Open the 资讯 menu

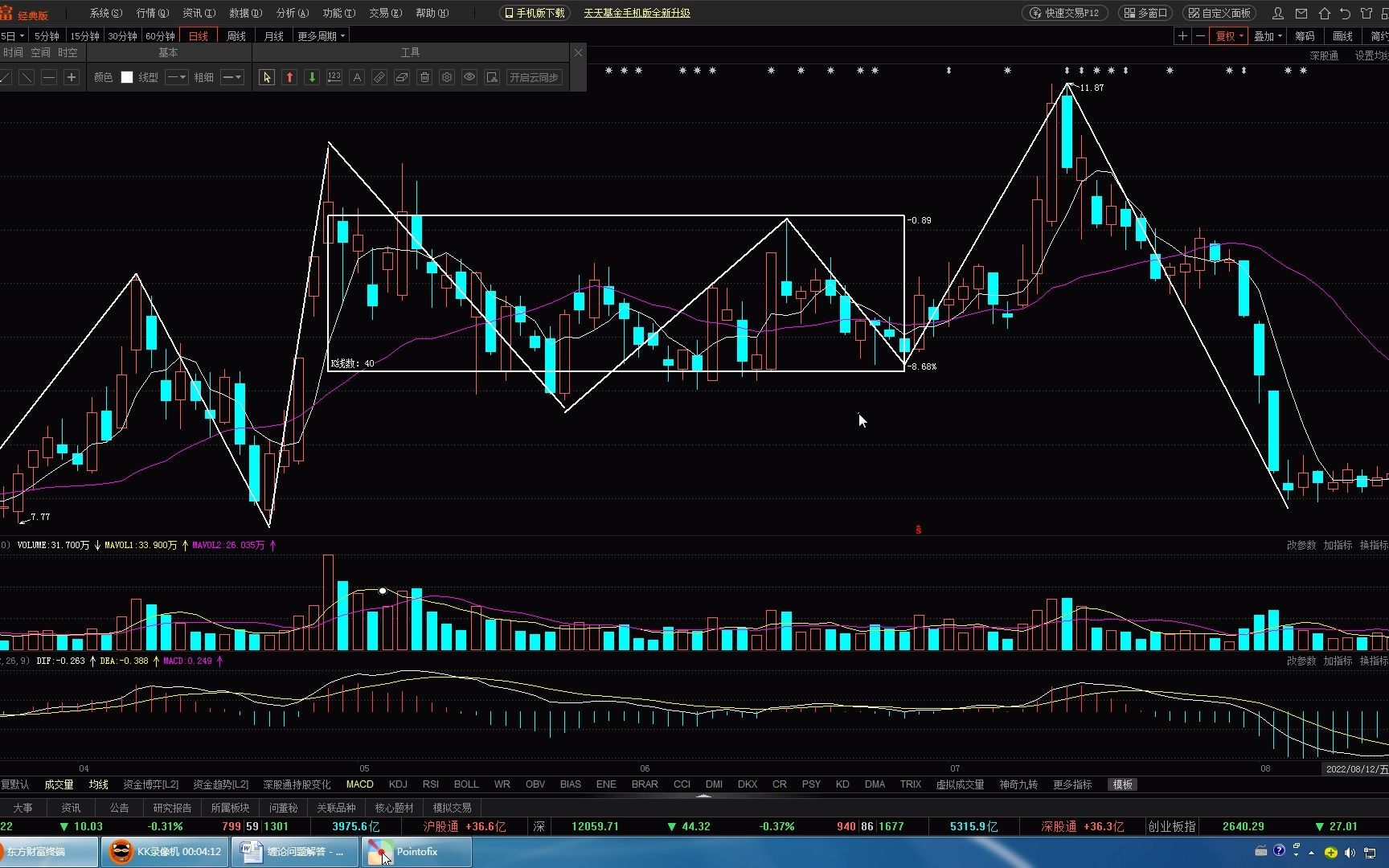pyautogui.click(x=199, y=13)
